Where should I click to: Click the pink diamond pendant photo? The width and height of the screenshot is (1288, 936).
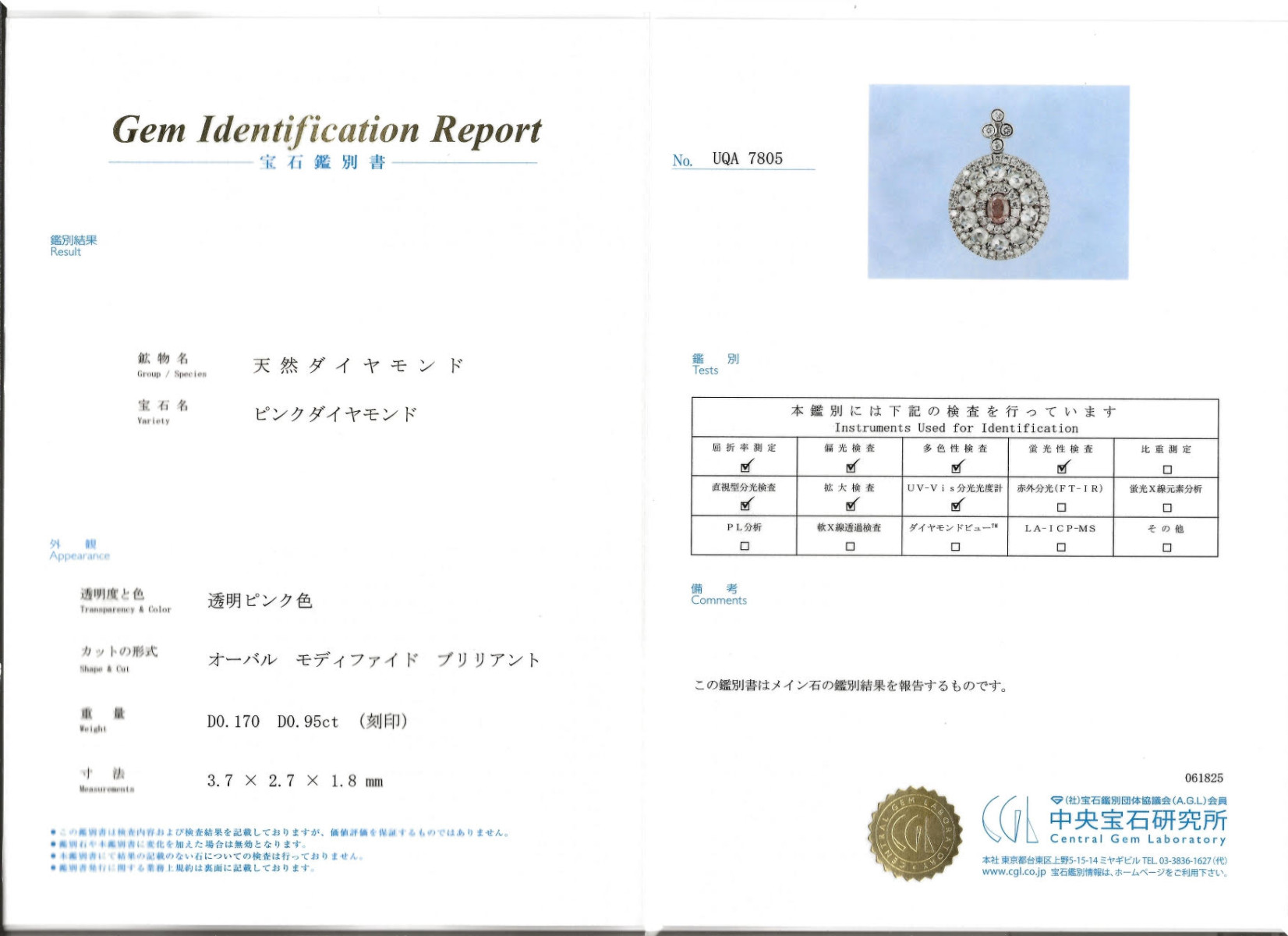tap(999, 183)
